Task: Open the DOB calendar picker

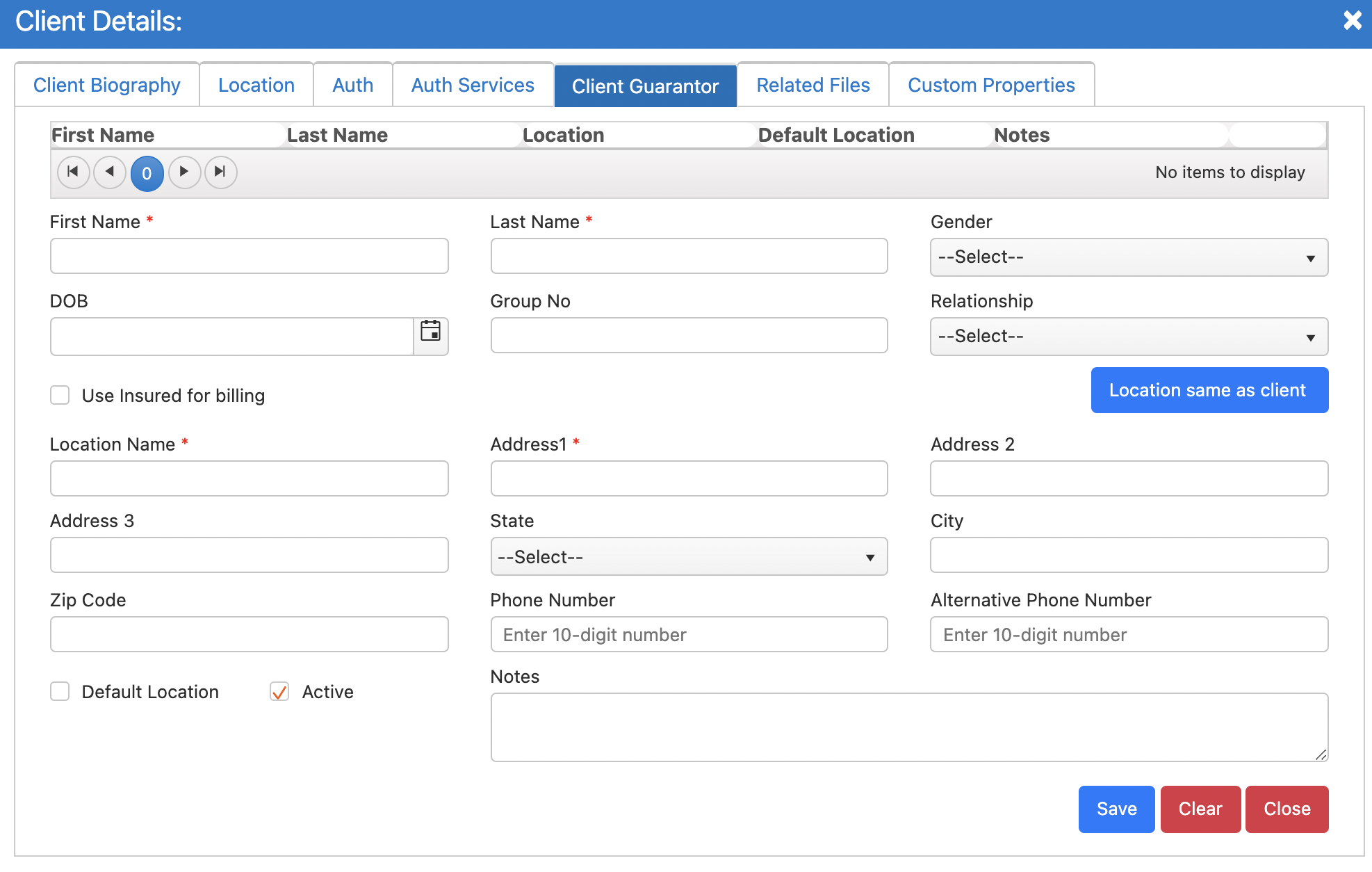Action: coord(430,332)
